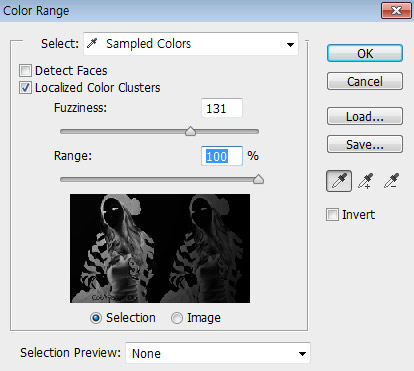Switch preview to Image radio button
Image resolution: width=414 pixels, height=371 pixels.
click(177, 318)
